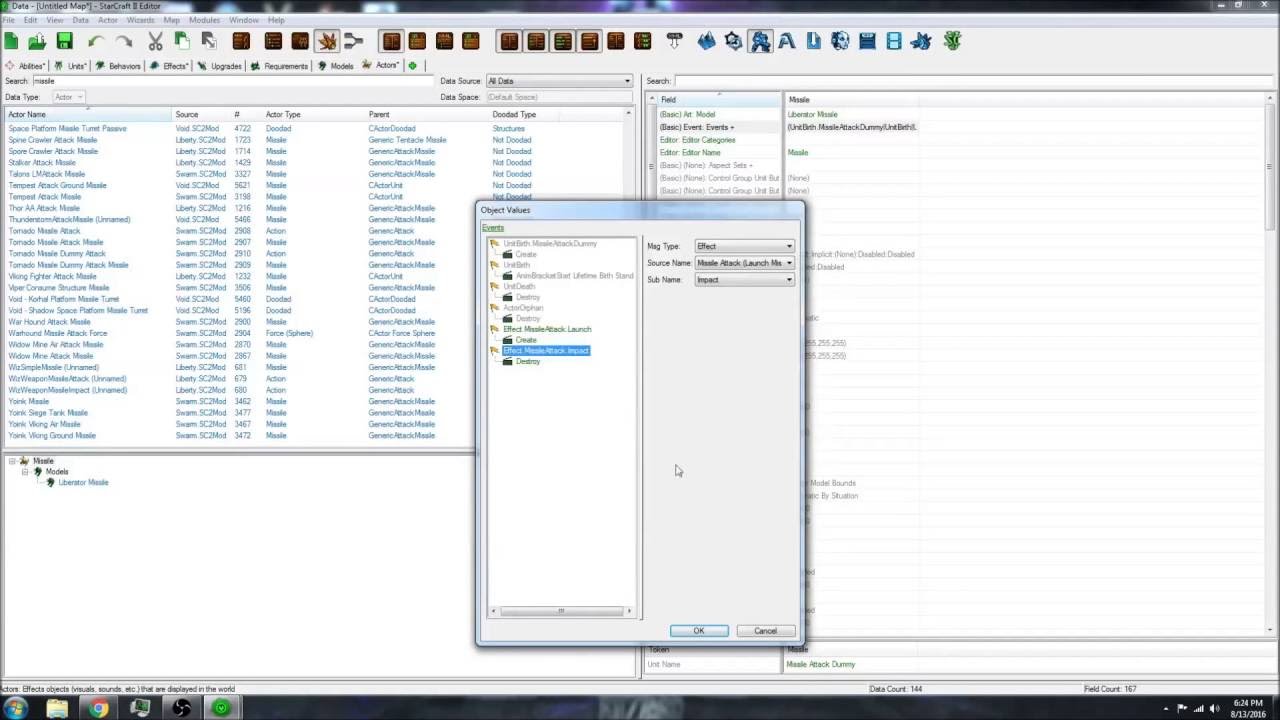Open the Data Space dropdown

coord(560,97)
